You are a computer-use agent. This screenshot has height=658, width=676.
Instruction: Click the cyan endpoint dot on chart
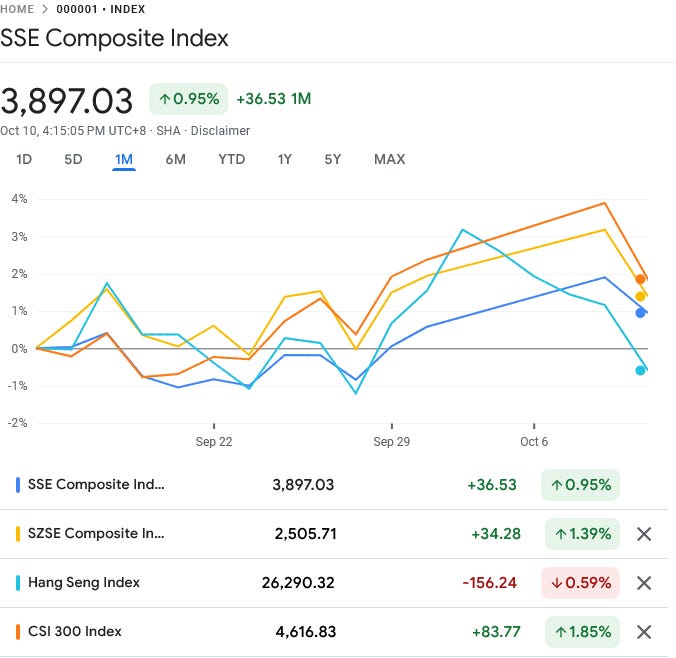coord(640,370)
